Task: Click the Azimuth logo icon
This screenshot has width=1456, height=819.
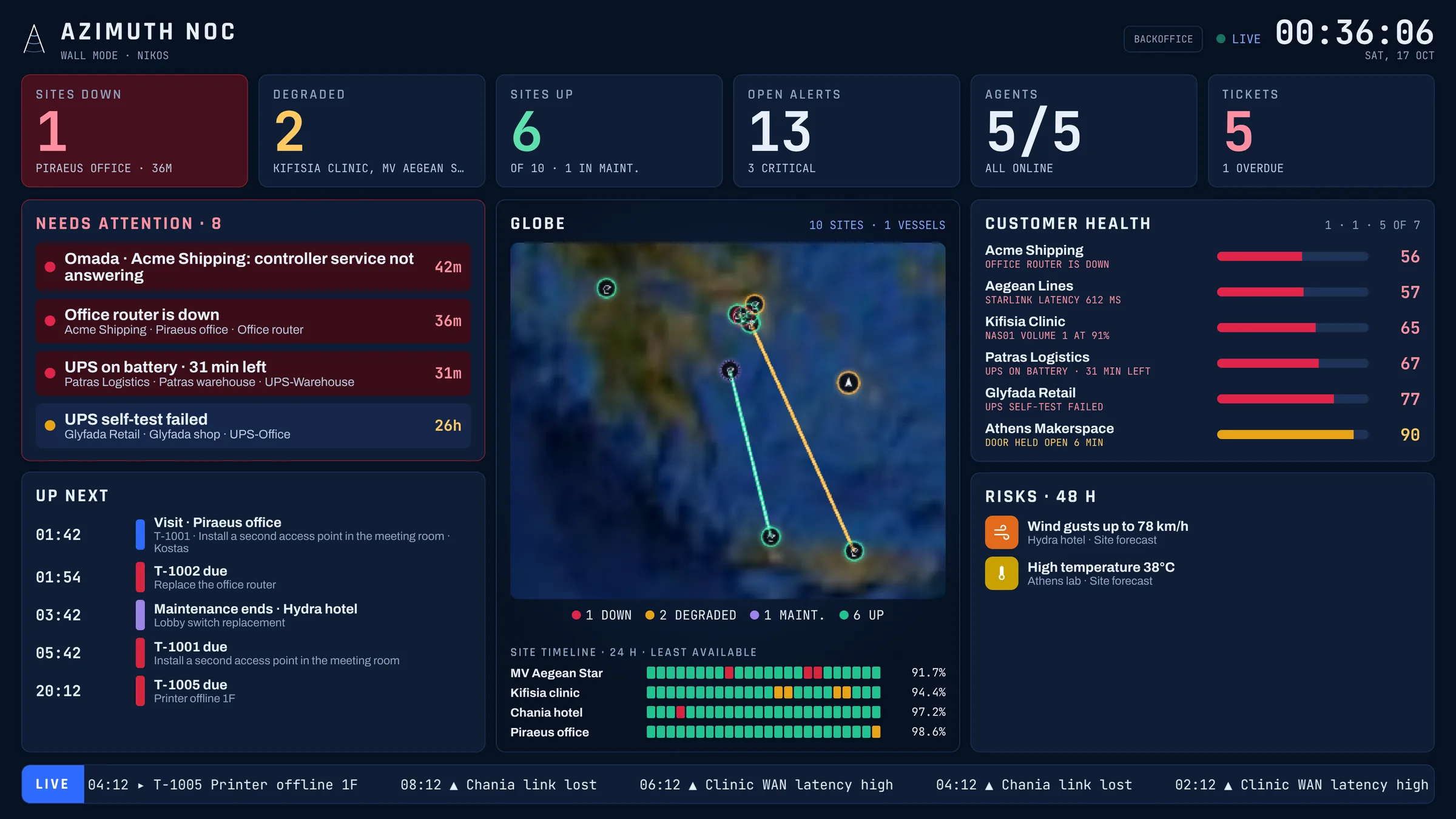Action: click(x=34, y=39)
